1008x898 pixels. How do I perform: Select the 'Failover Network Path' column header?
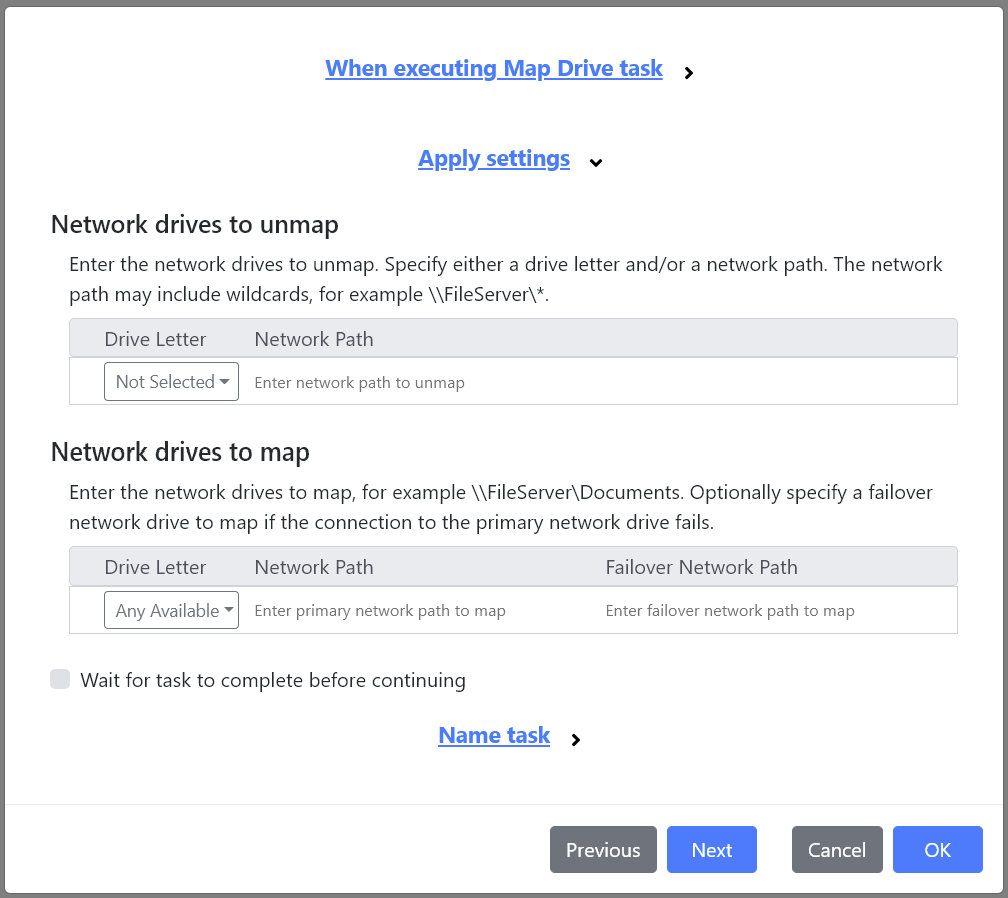(701, 567)
